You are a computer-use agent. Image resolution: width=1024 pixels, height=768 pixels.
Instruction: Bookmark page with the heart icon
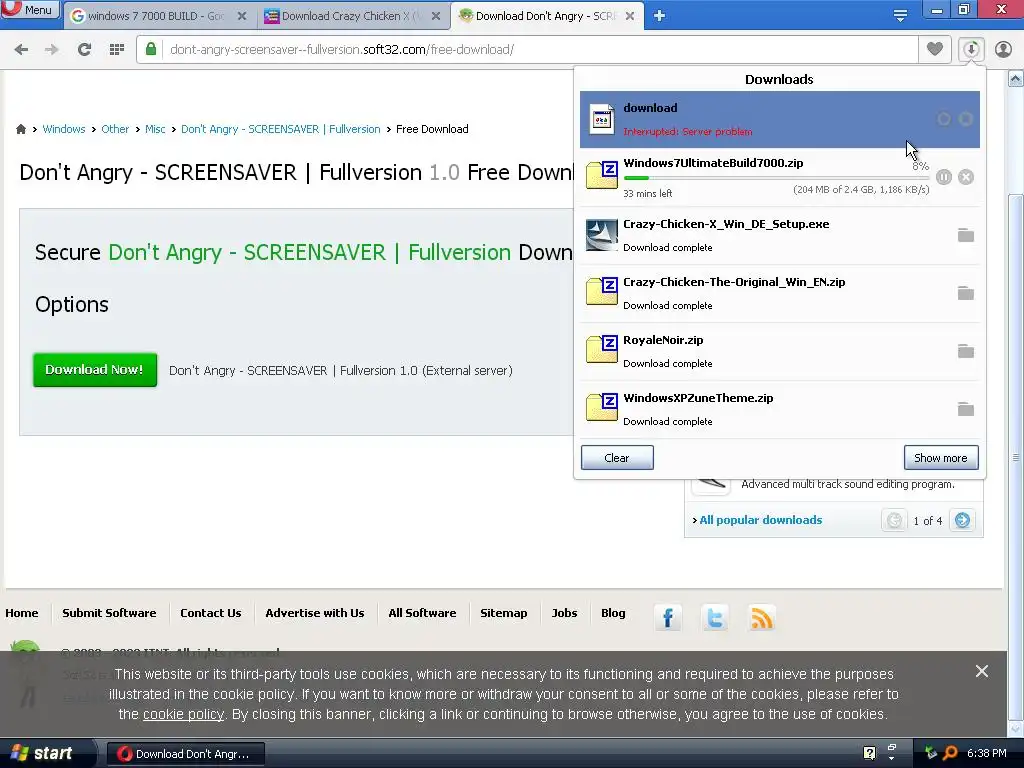pyautogui.click(x=935, y=49)
